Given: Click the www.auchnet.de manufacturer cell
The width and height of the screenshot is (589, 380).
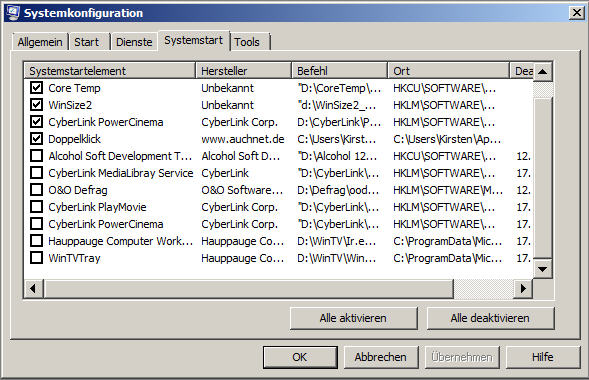Looking at the screenshot, I should point(243,139).
